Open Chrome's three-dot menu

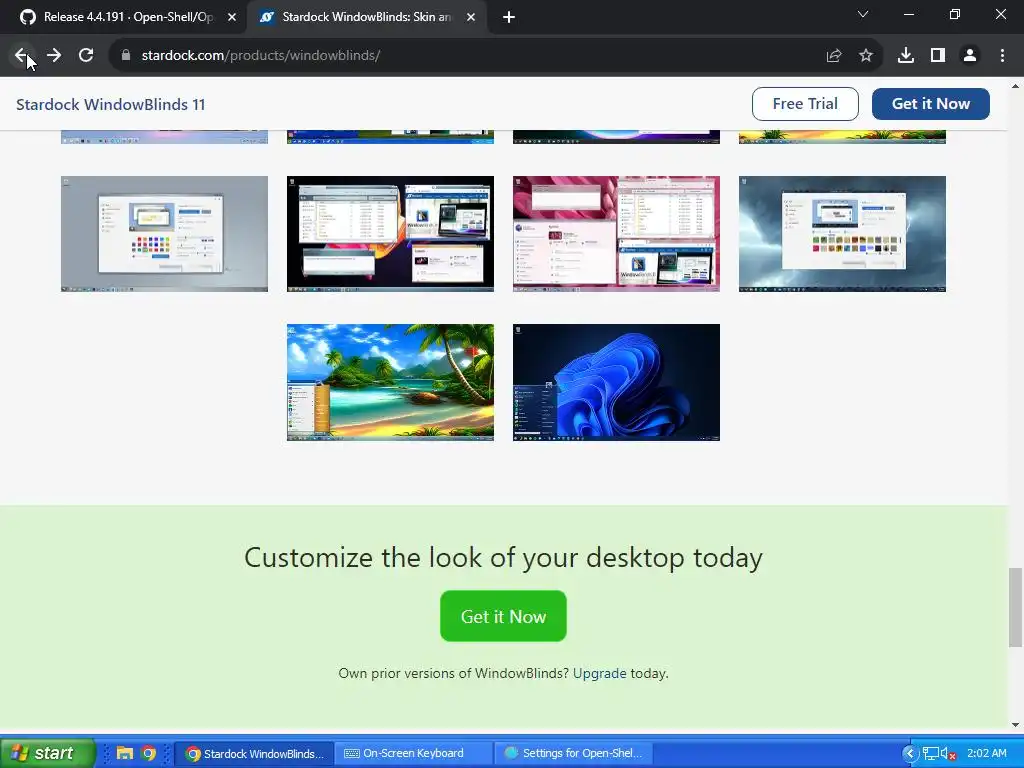pos(1002,56)
